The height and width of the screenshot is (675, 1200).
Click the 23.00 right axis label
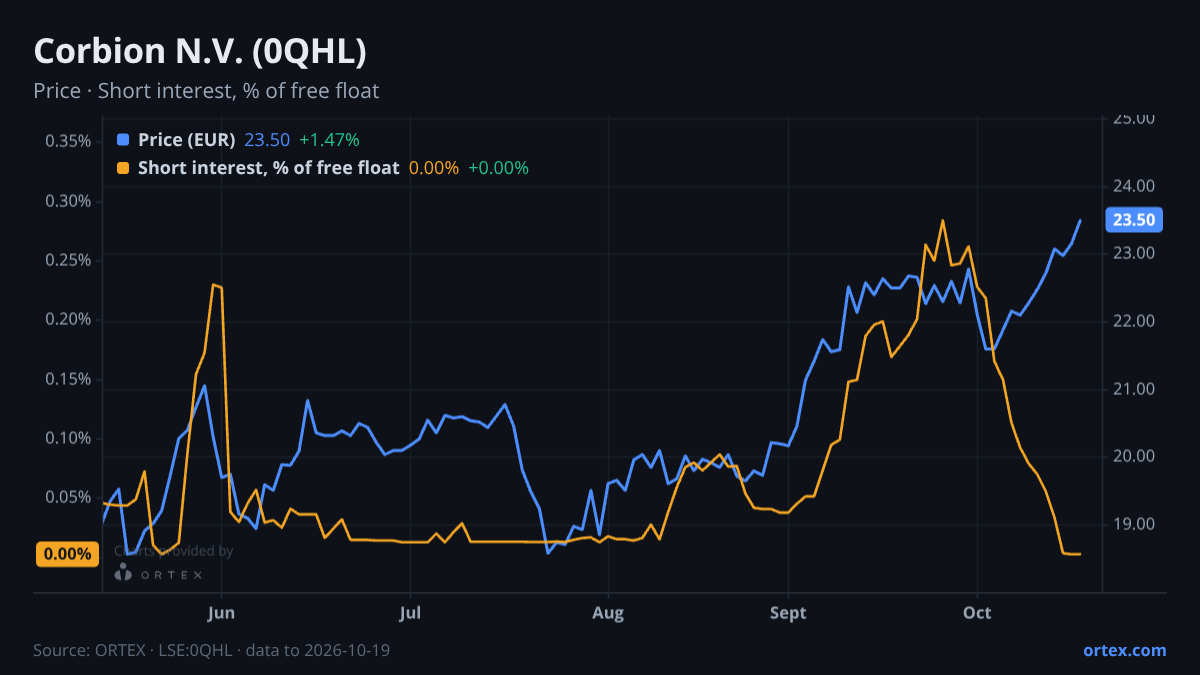(x=1134, y=253)
